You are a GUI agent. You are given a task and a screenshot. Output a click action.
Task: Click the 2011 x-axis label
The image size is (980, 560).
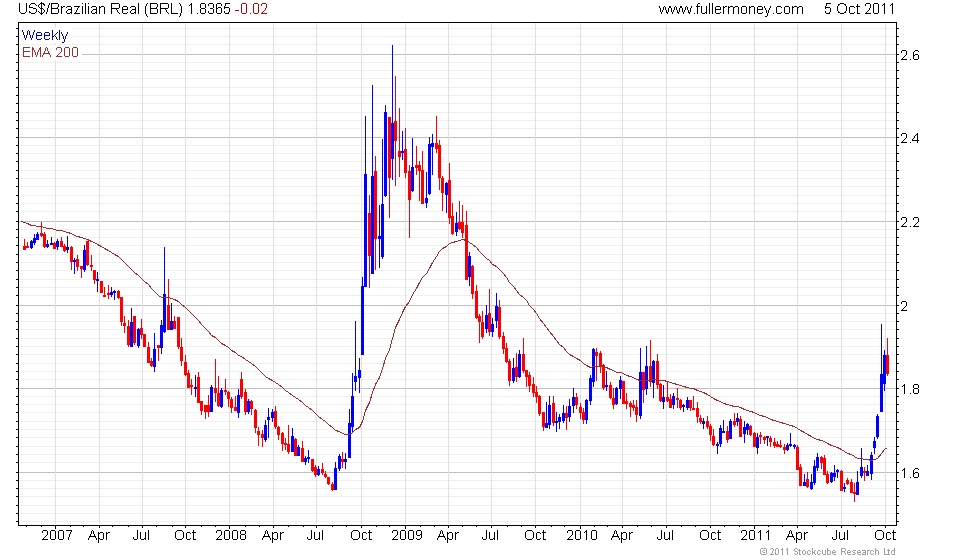point(756,535)
